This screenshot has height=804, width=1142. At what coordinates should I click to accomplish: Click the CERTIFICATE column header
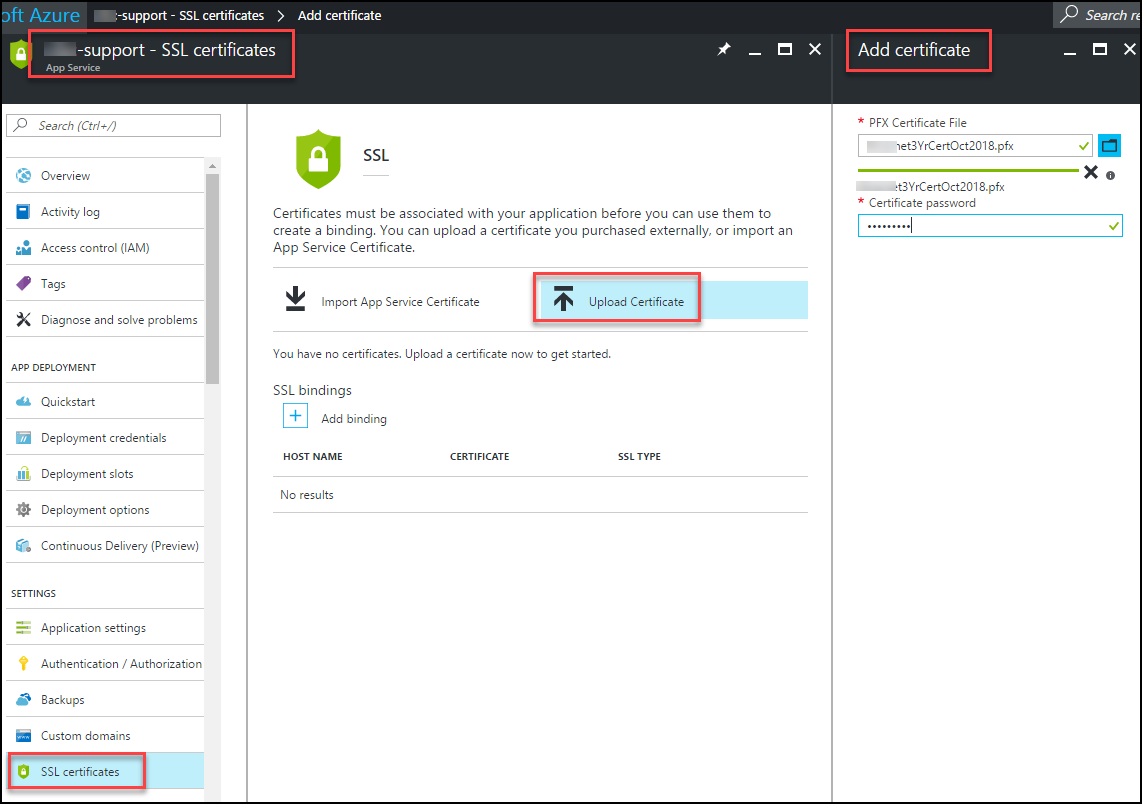479,457
